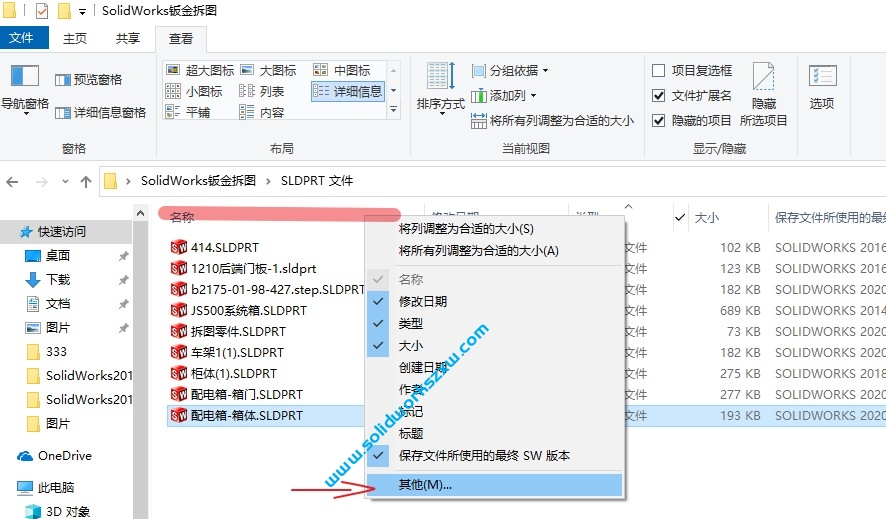Select the 查看 (View) ribbon tab
This screenshot has width=886, height=519.
pyautogui.click(x=181, y=39)
